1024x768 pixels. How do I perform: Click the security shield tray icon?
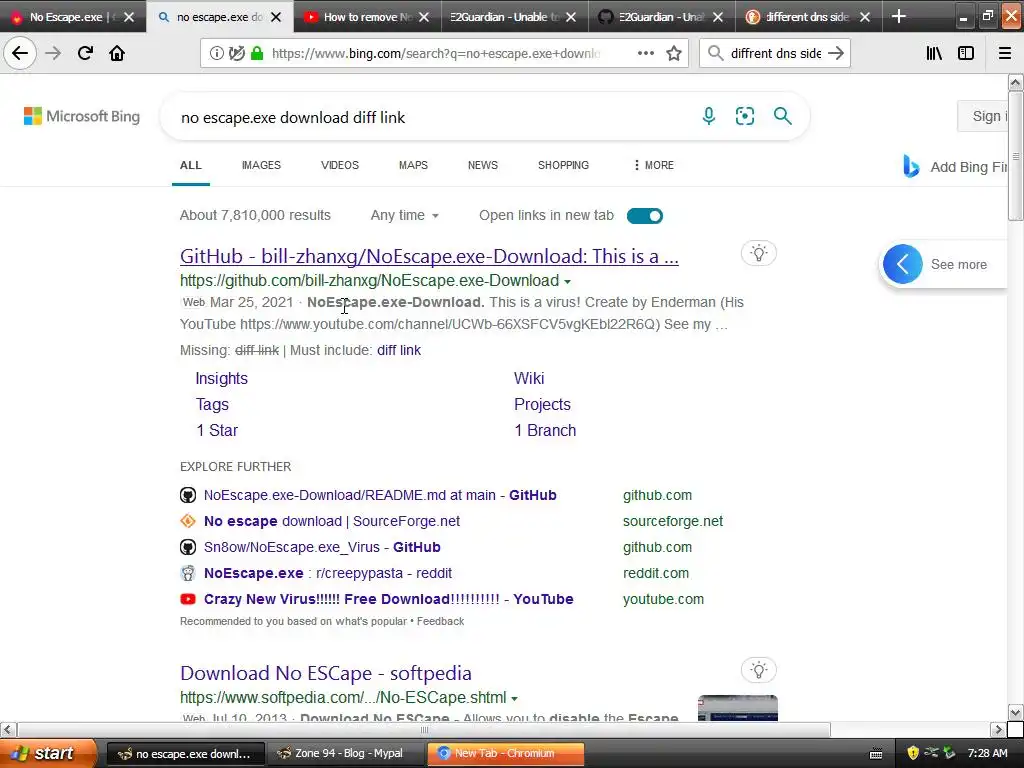click(x=913, y=753)
